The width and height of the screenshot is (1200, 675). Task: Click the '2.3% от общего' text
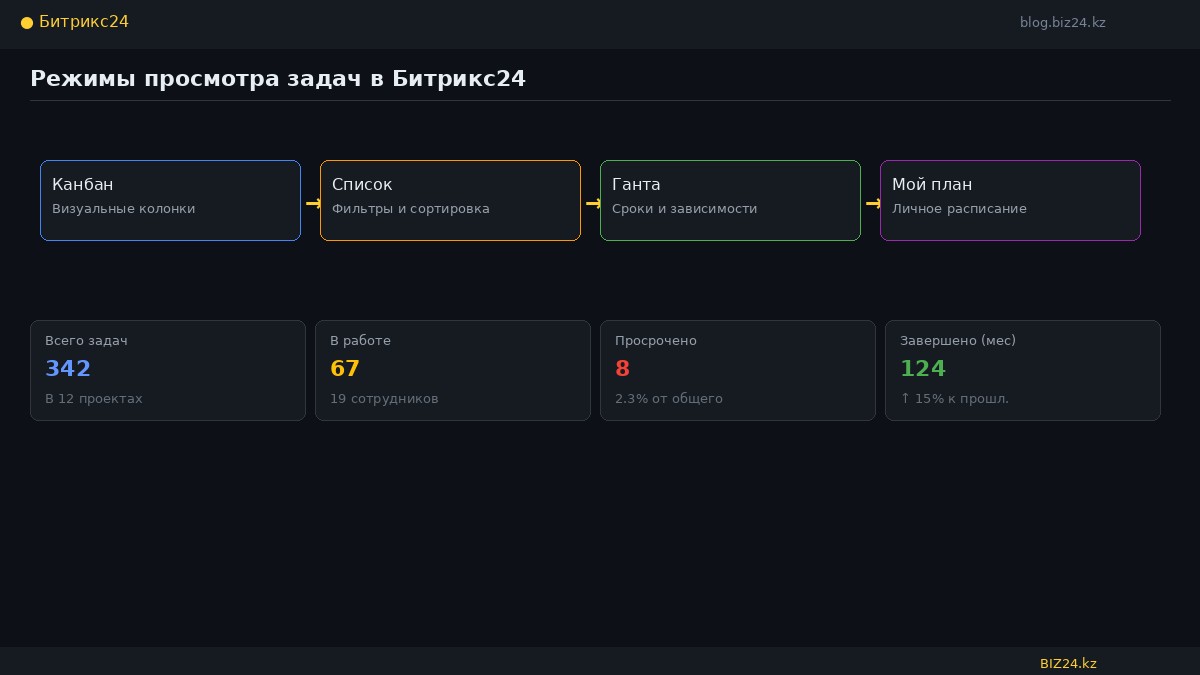tap(669, 399)
